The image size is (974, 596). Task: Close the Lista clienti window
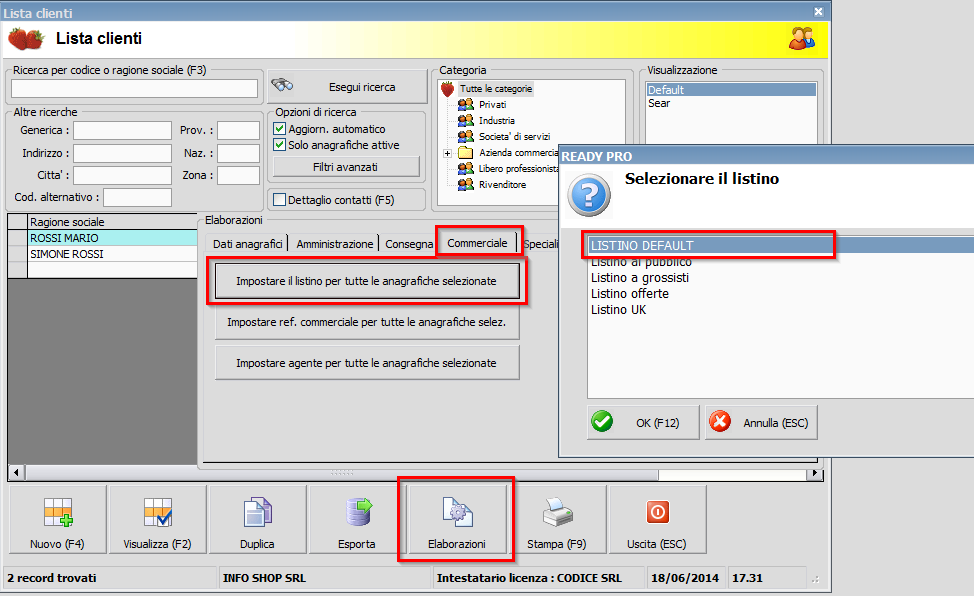click(818, 12)
